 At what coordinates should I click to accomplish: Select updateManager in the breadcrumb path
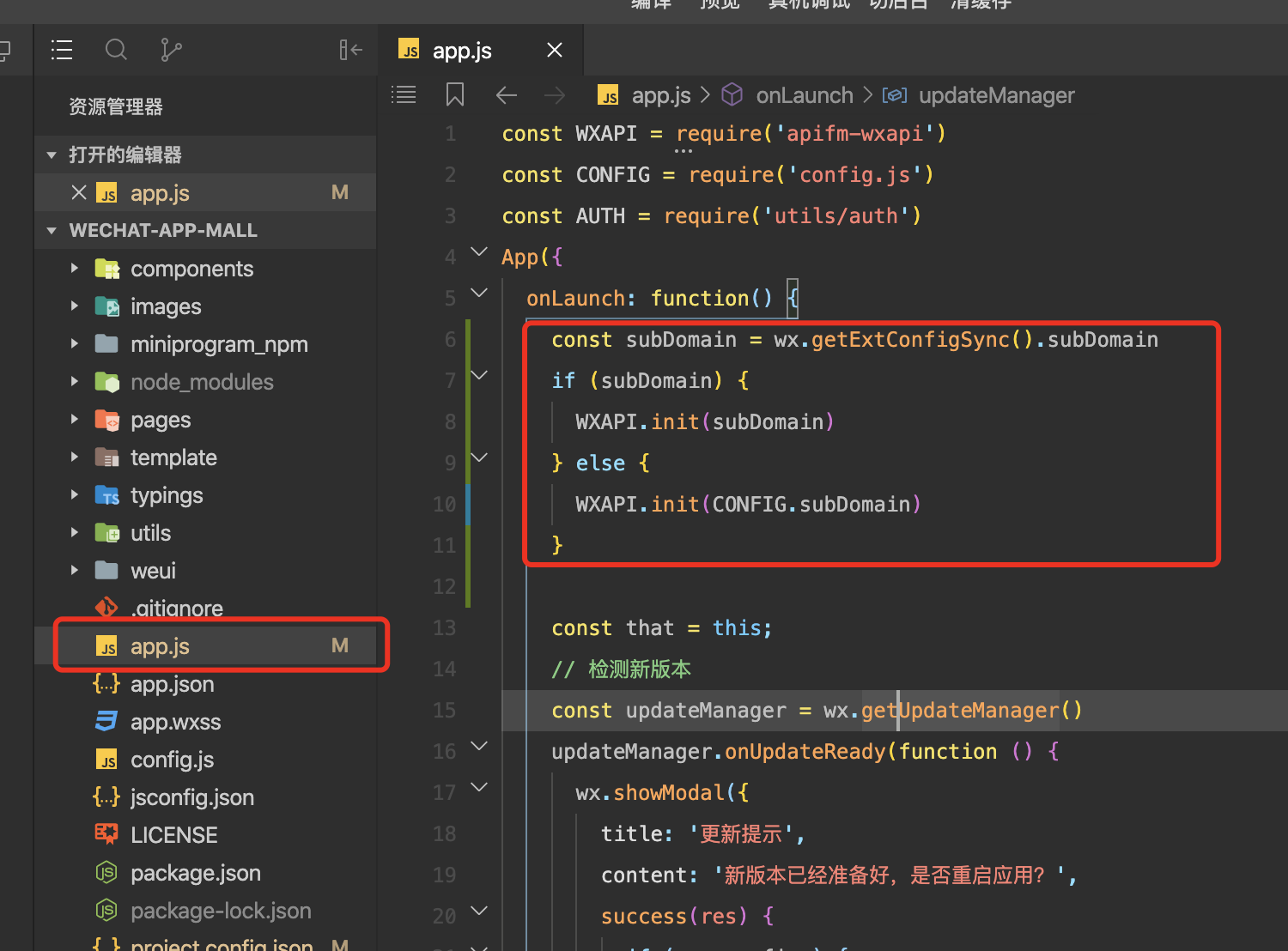click(996, 95)
